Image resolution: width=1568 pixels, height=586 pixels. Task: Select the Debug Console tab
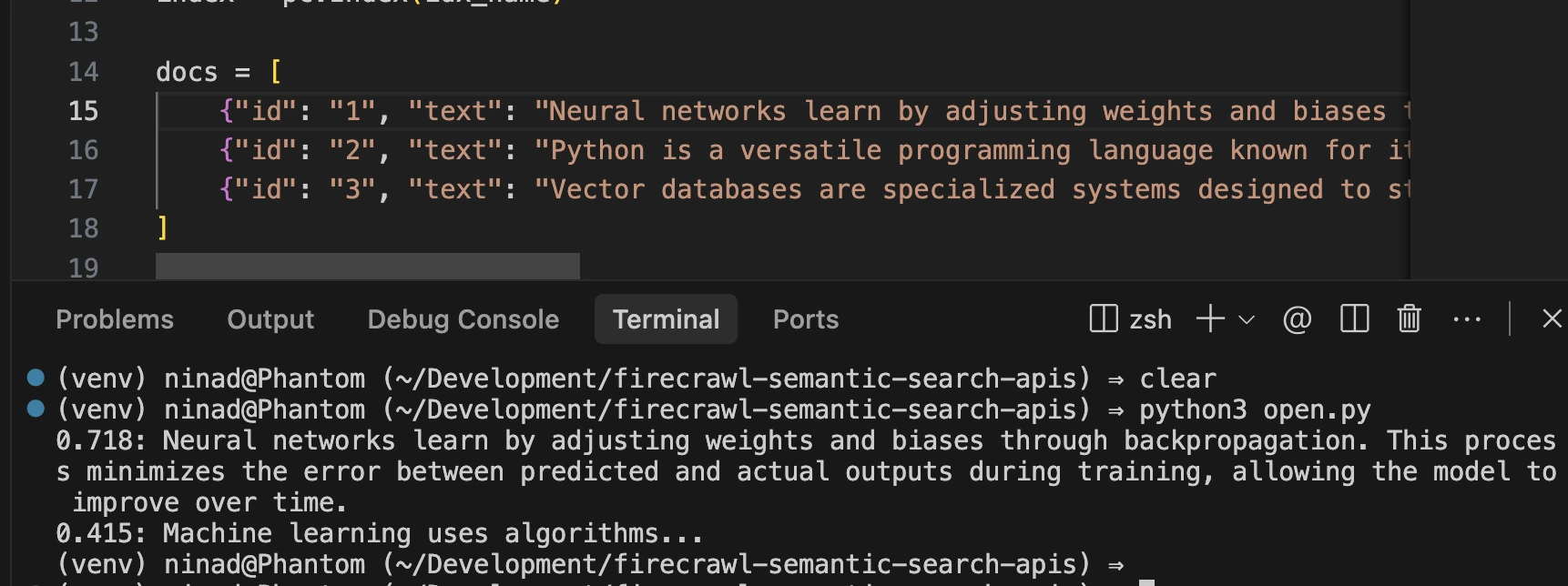pos(463,319)
